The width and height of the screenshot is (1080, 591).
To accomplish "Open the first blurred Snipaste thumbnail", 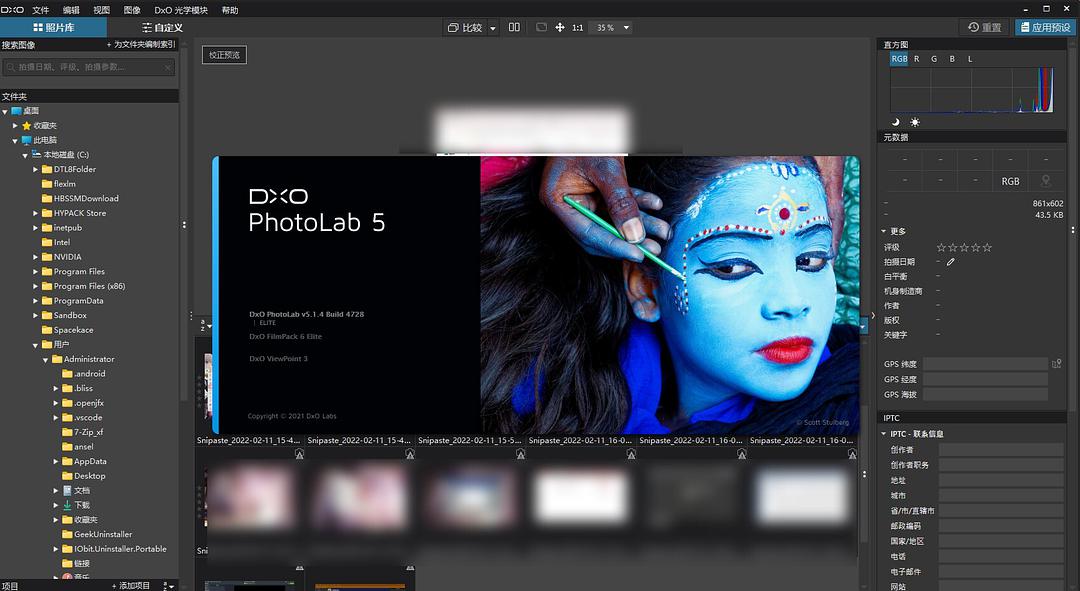I will click(x=250, y=497).
